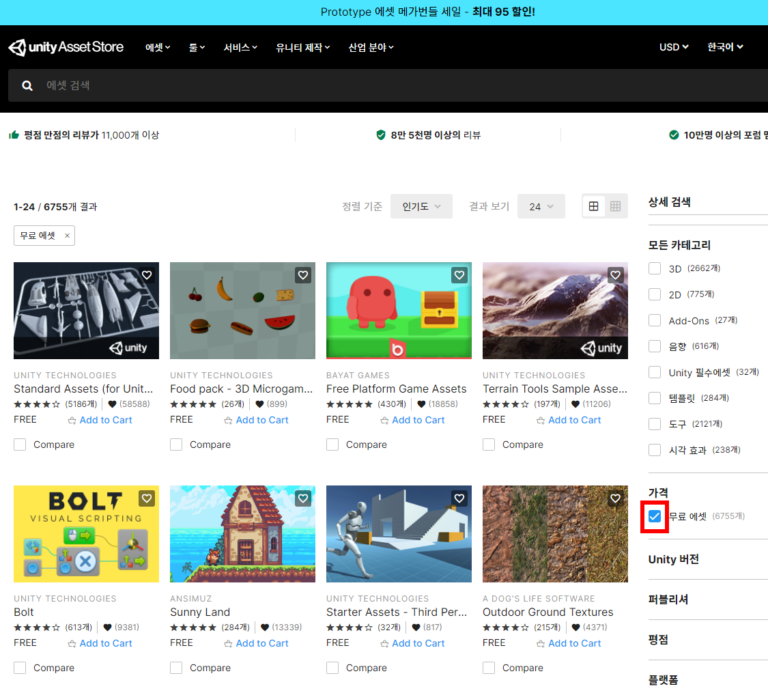Focus the 에셋 검색 search field
Image resolution: width=768 pixels, height=691 pixels.
(x=388, y=86)
